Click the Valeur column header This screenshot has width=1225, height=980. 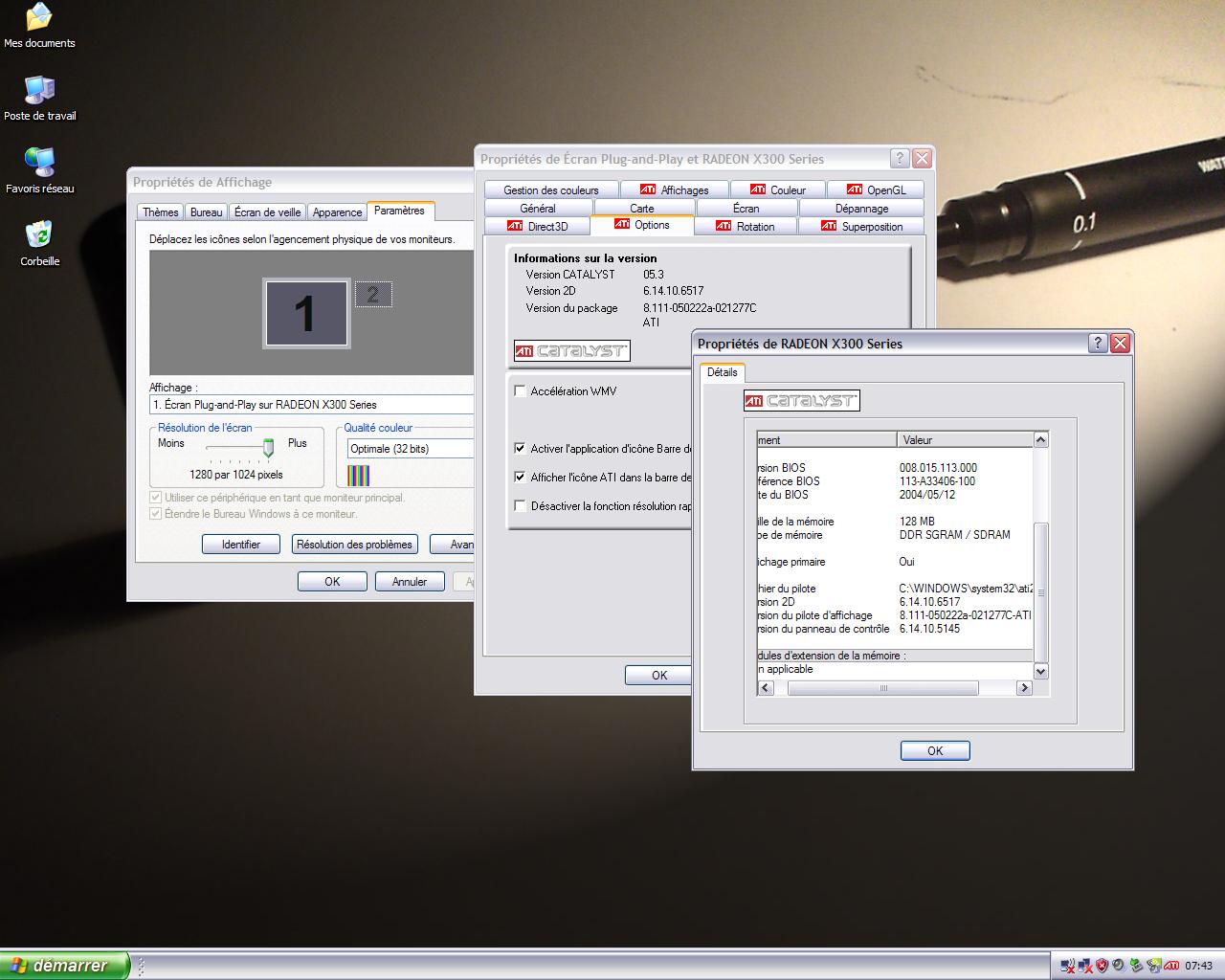coord(965,440)
